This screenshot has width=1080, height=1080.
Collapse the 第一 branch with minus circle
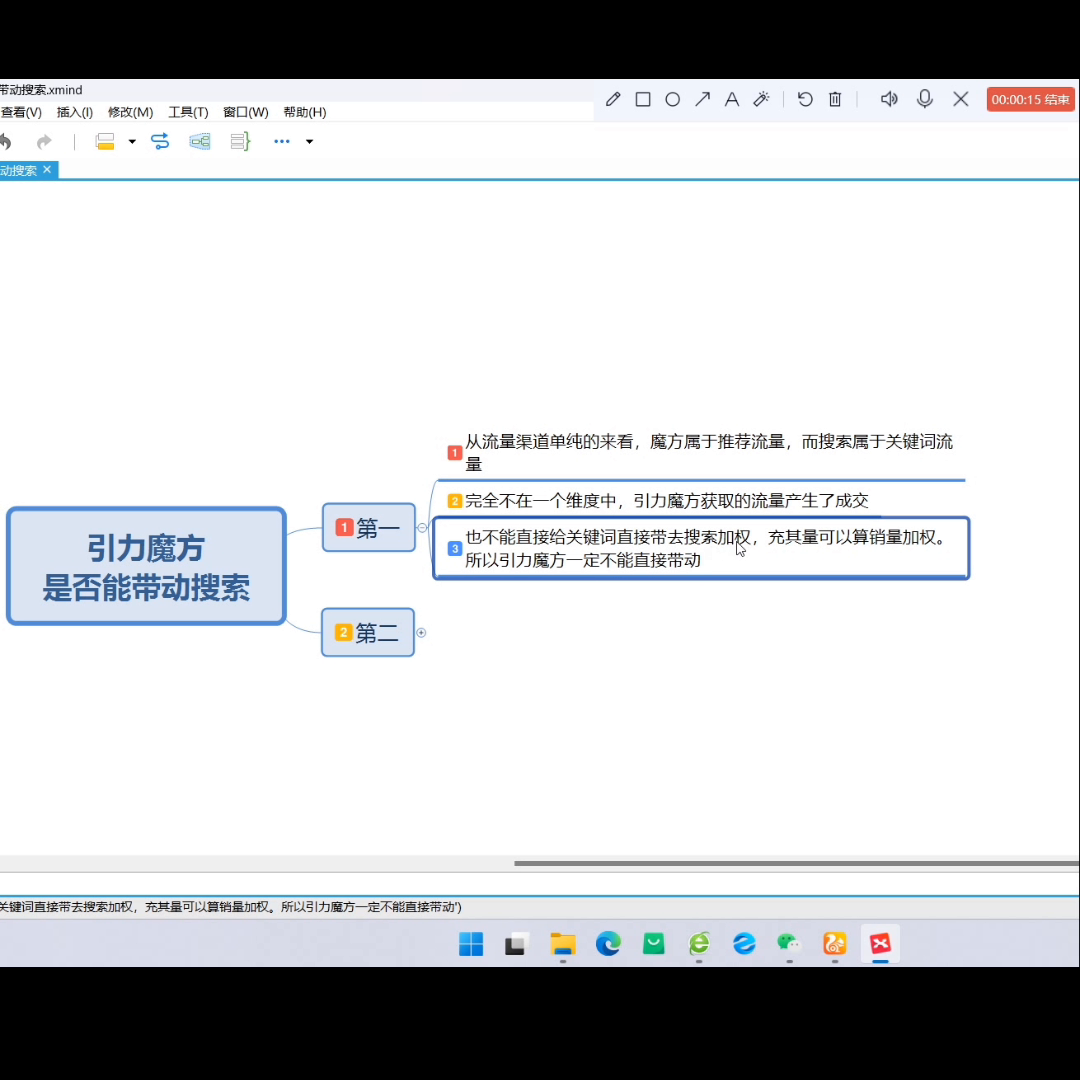(422, 528)
